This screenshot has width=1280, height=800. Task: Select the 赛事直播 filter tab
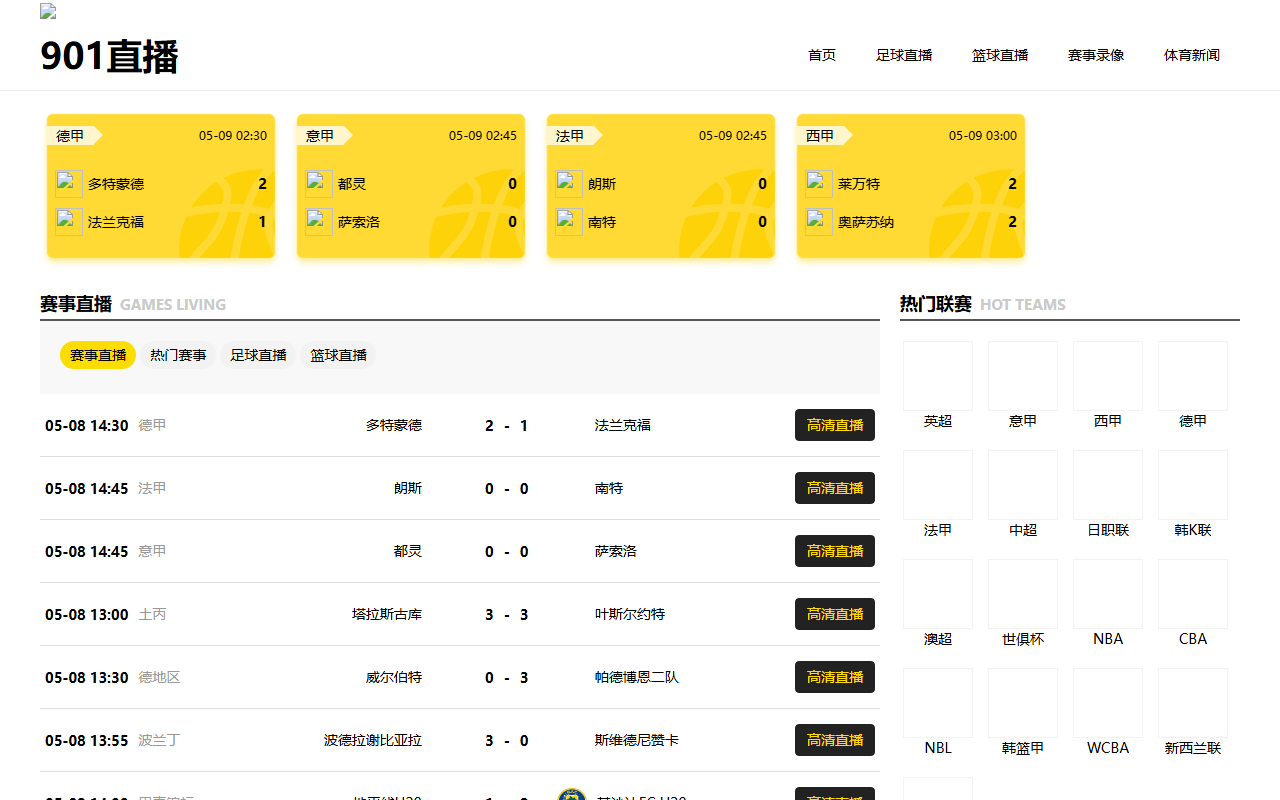[x=98, y=355]
